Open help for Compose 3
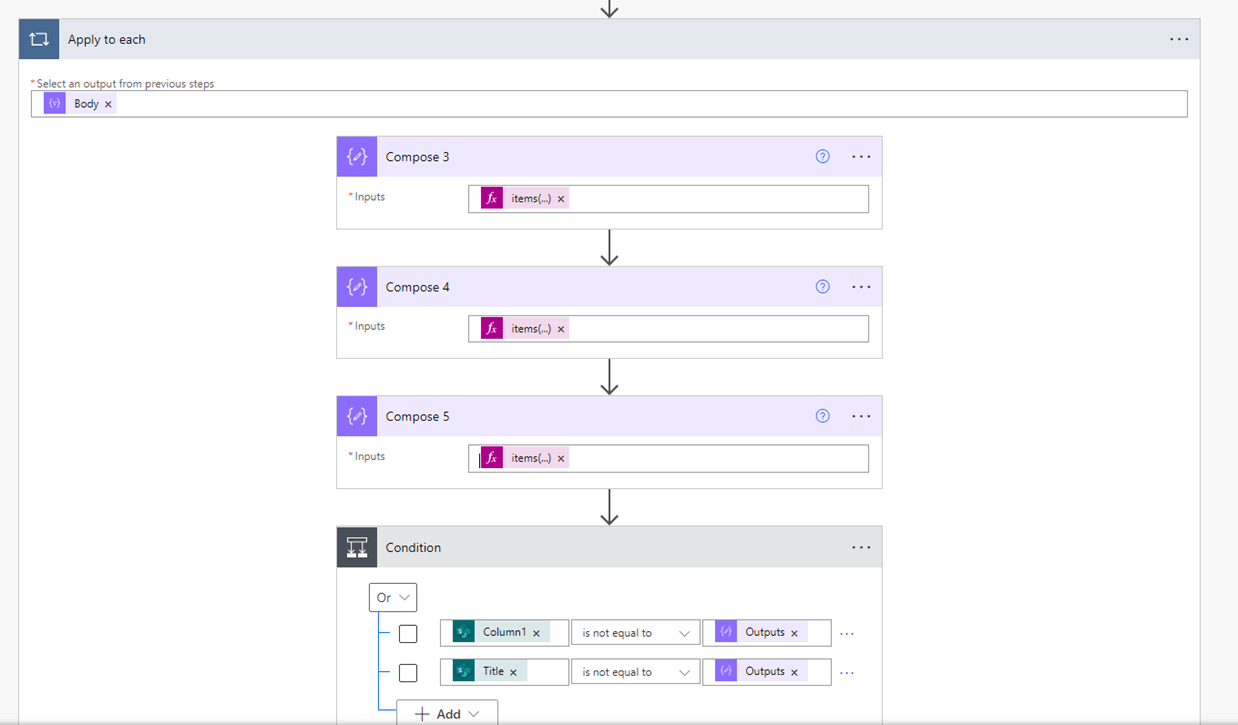This screenshot has height=725, width=1238. click(823, 157)
